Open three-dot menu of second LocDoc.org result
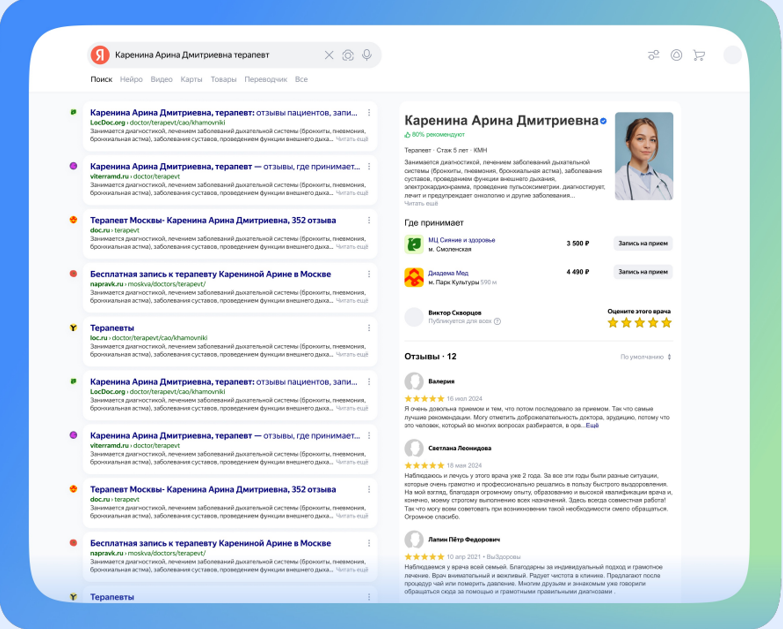The image size is (783, 629). (369, 382)
